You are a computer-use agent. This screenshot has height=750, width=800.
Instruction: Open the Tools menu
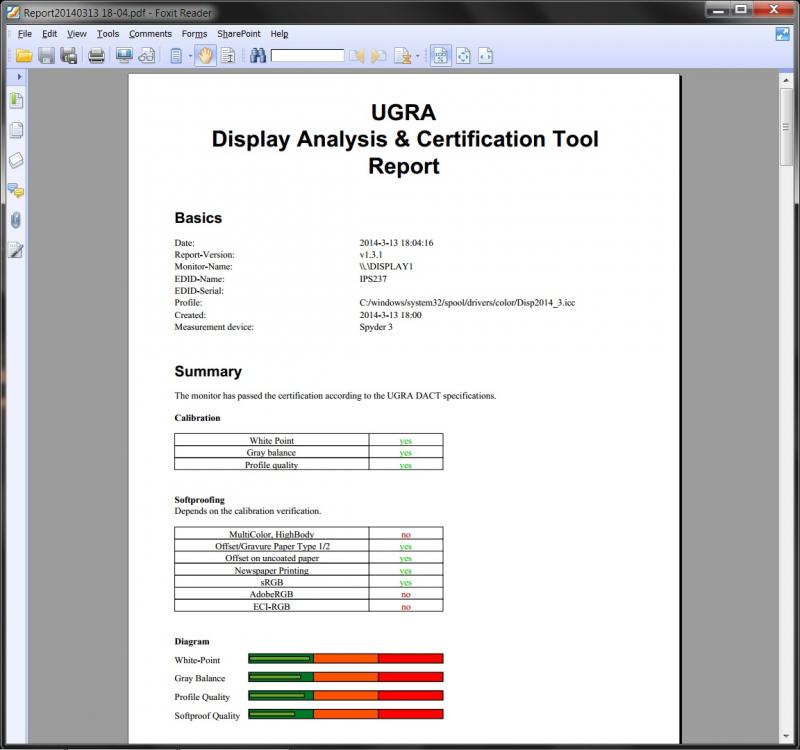(108, 34)
